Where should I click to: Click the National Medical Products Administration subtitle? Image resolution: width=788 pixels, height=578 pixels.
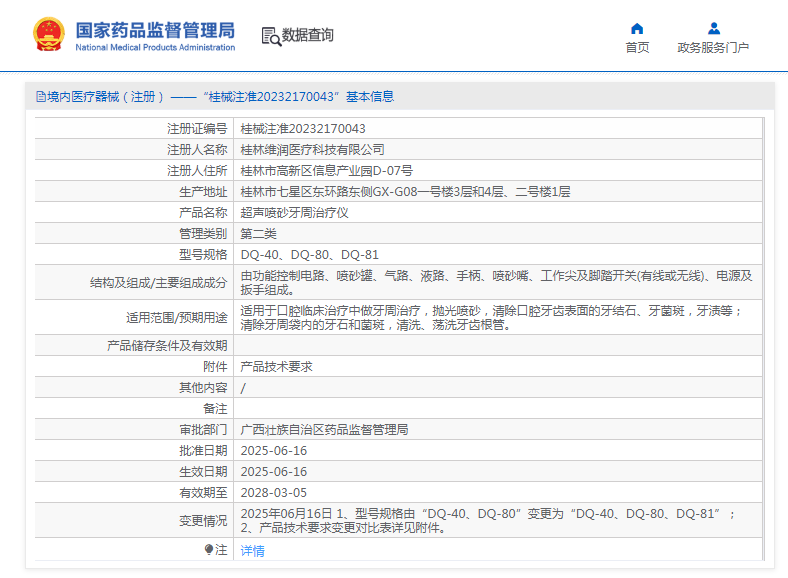pos(155,47)
